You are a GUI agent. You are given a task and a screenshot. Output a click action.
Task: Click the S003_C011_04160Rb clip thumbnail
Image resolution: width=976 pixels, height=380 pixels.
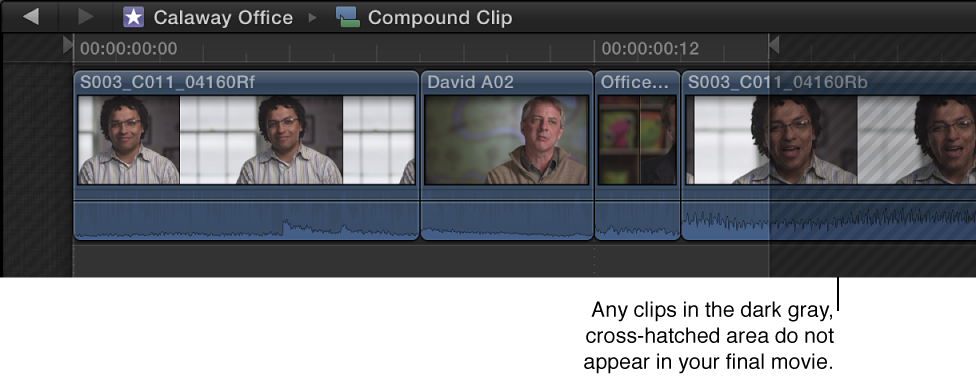[x=830, y=140]
